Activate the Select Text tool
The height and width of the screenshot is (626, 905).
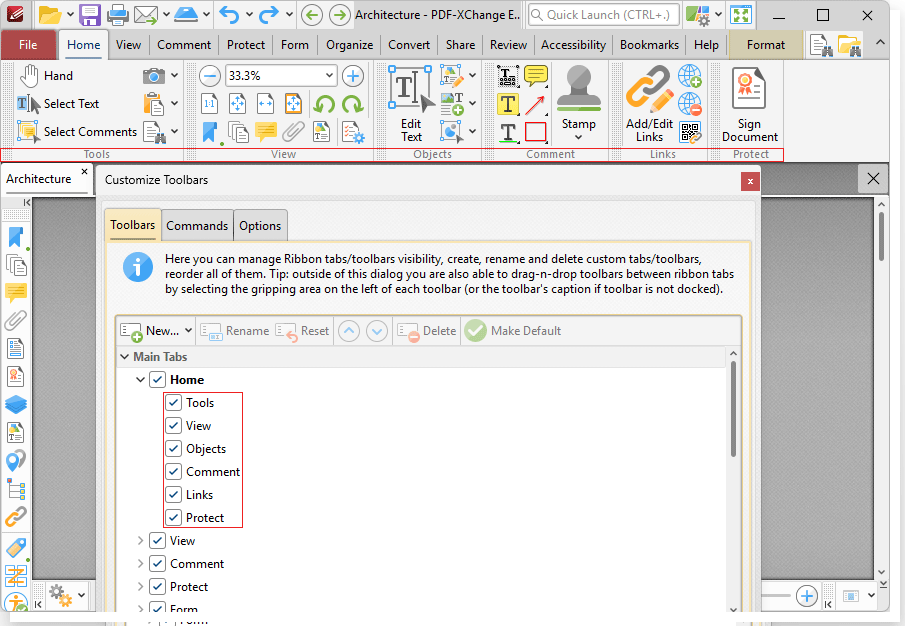(x=58, y=104)
